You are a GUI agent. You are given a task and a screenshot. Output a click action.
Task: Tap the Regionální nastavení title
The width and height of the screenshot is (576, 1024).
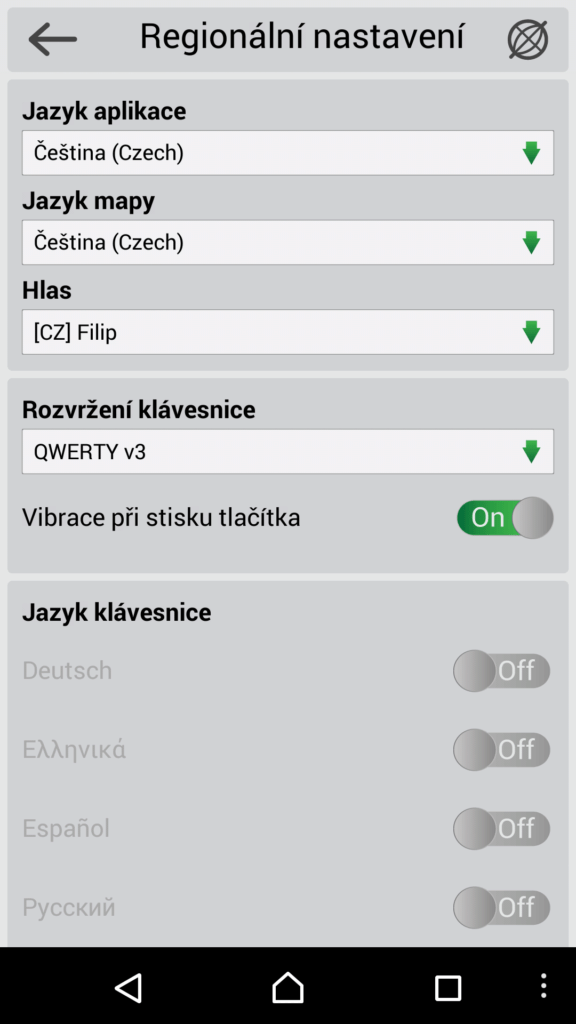[x=302, y=36]
